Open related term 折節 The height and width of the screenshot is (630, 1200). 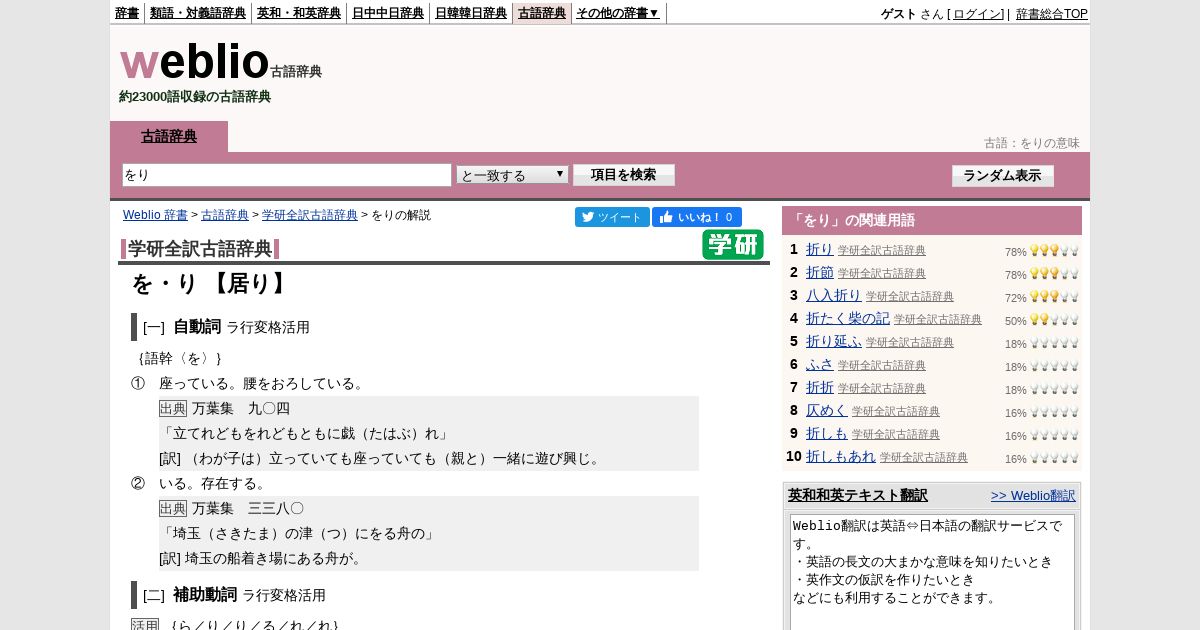point(819,273)
